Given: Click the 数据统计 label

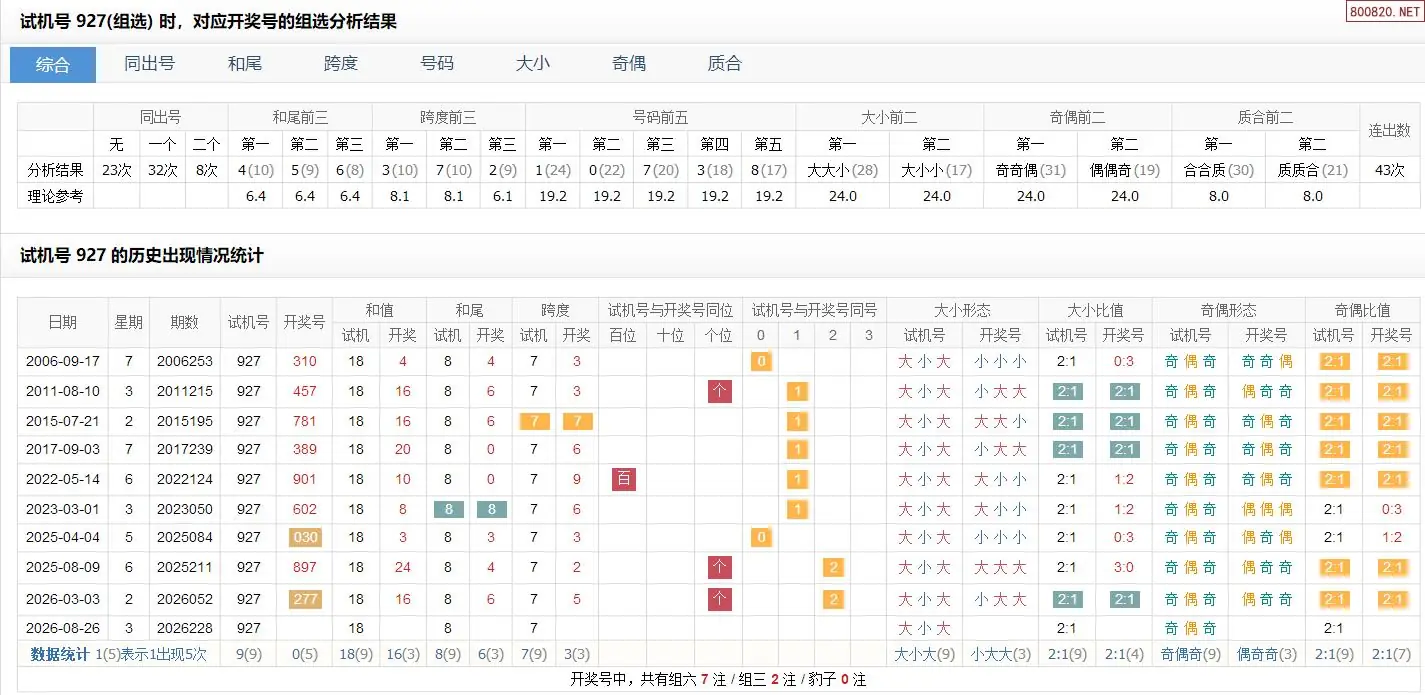Looking at the screenshot, I should tap(60, 654).
